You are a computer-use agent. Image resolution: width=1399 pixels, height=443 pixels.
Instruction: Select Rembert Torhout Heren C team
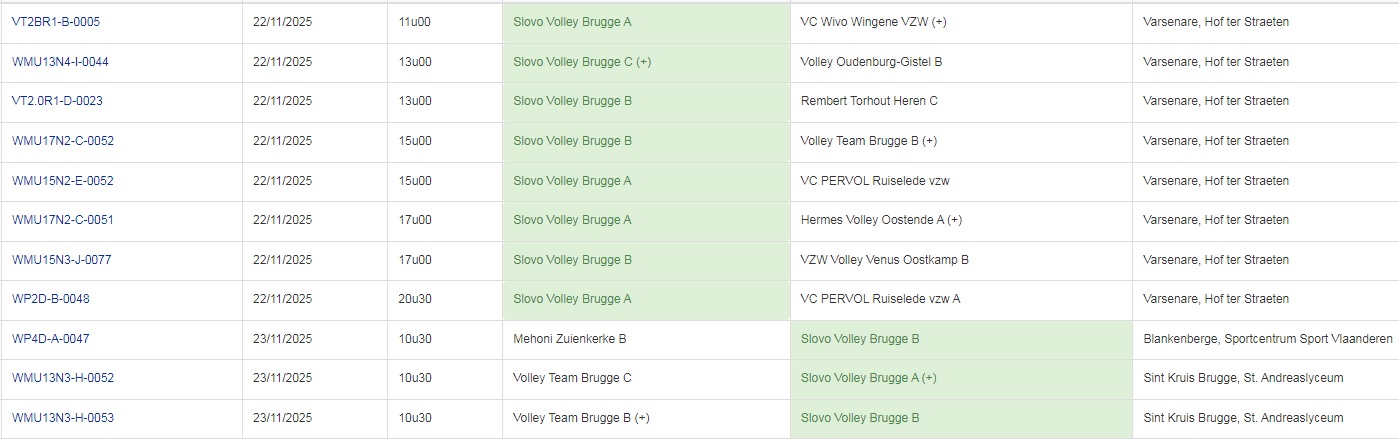coord(869,101)
